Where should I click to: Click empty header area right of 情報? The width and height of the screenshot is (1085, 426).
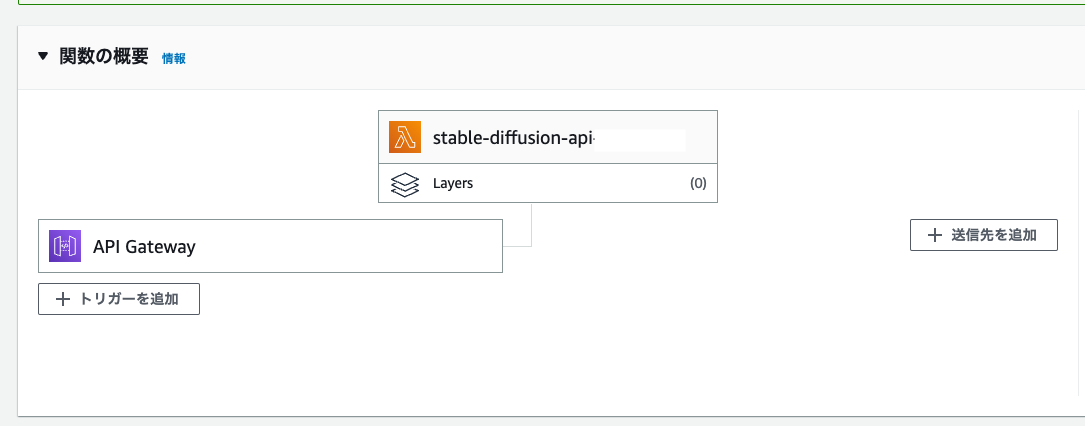point(623,58)
